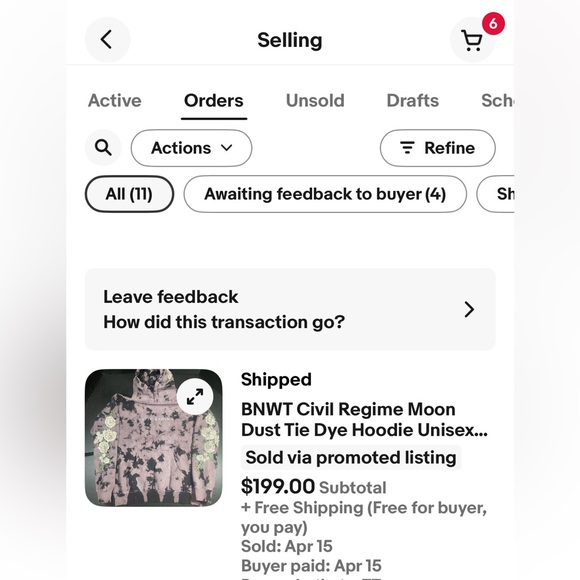Switch to the Unsold tab
The width and height of the screenshot is (580, 580).
point(315,101)
